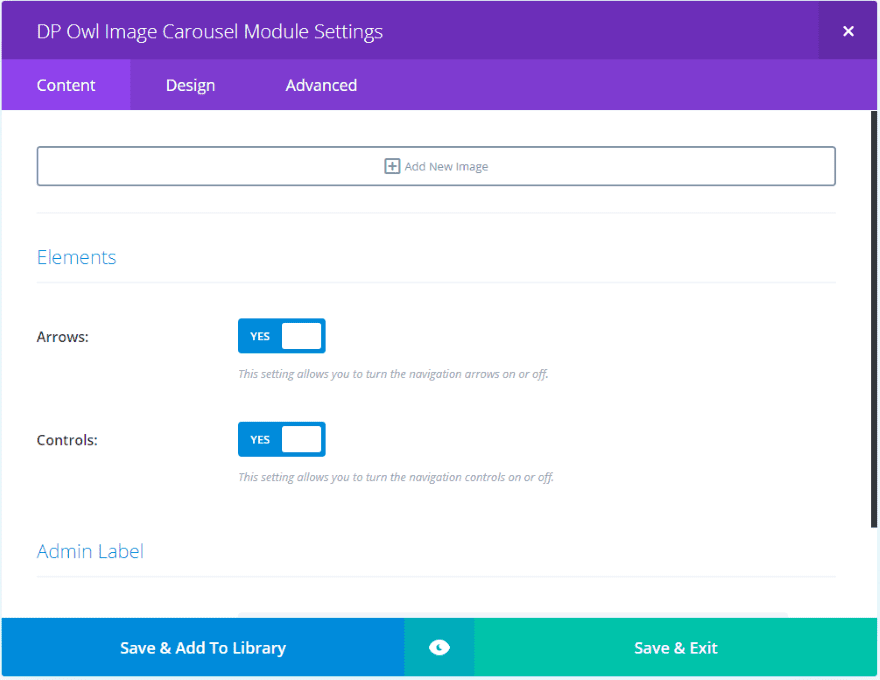Image resolution: width=880 pixels, height=680 pixels.
Task: Open the Design tab
Action: click(190, 85)
